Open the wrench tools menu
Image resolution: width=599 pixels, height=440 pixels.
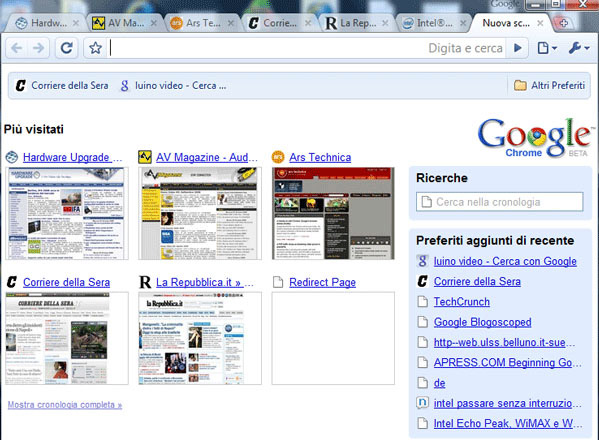[x=578, y=48]
